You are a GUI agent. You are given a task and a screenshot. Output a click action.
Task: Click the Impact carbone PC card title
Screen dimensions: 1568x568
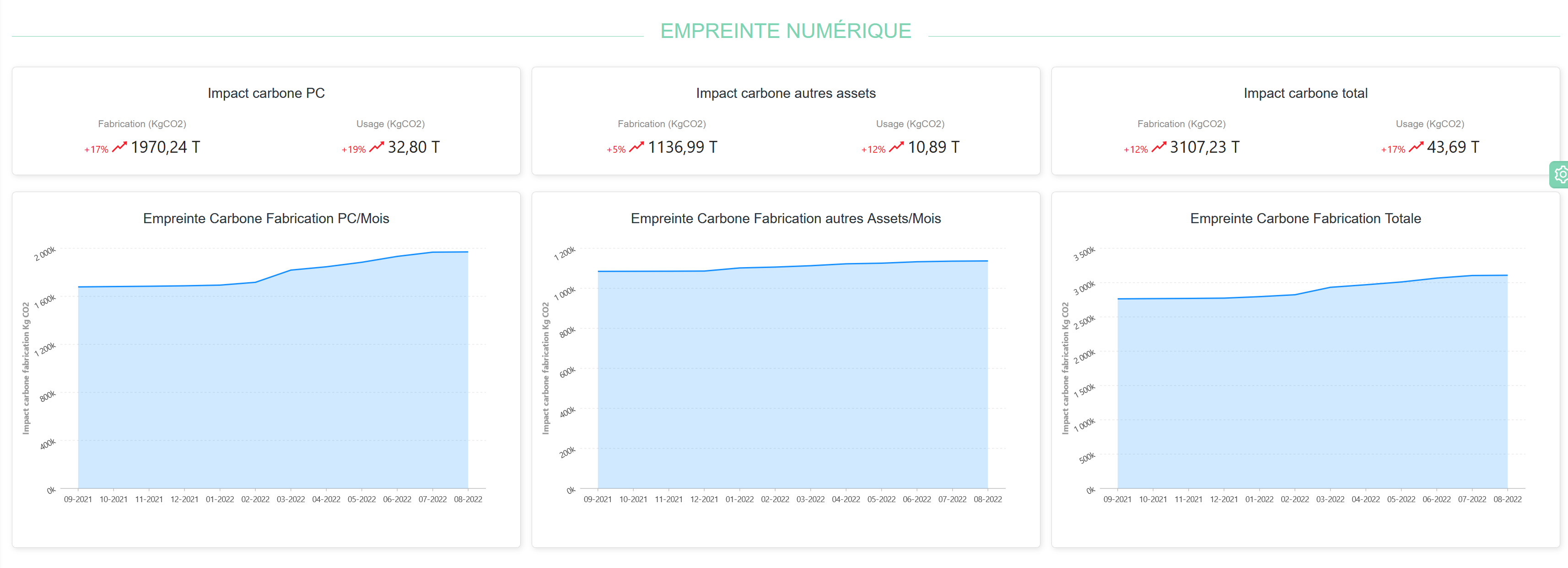[266, 93]
